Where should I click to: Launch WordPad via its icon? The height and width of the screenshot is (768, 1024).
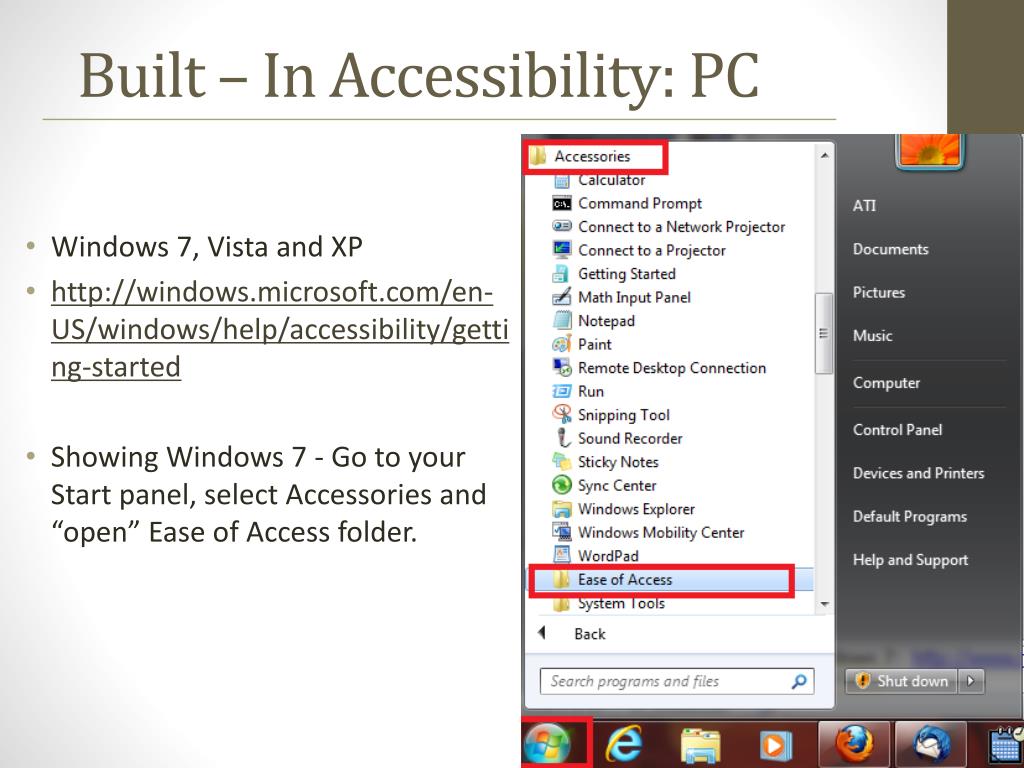[x=562, y=555]
